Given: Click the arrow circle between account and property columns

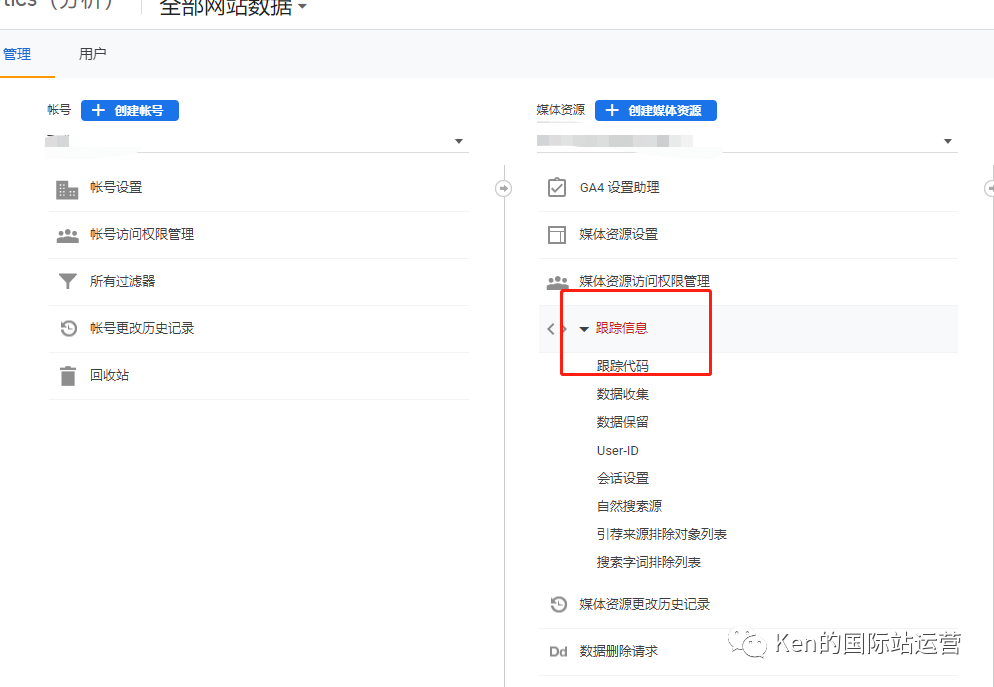Looking at the screenshot, I should (503, 187).
